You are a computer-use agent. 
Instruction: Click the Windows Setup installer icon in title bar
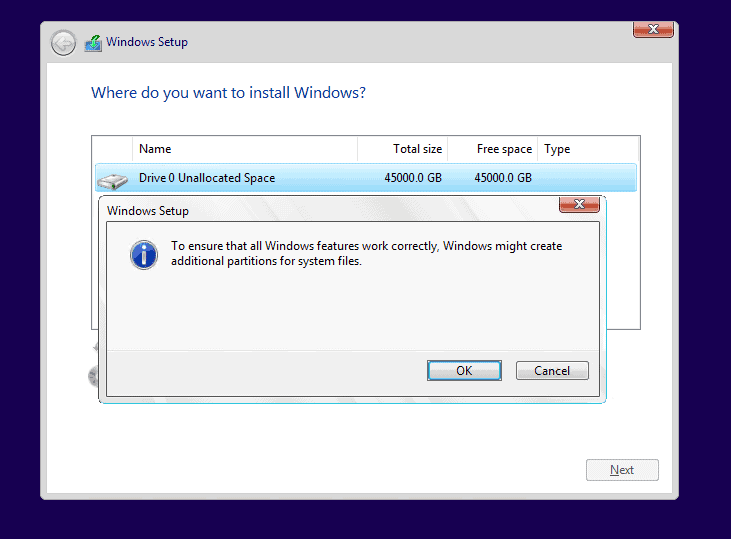coord(93,43)
